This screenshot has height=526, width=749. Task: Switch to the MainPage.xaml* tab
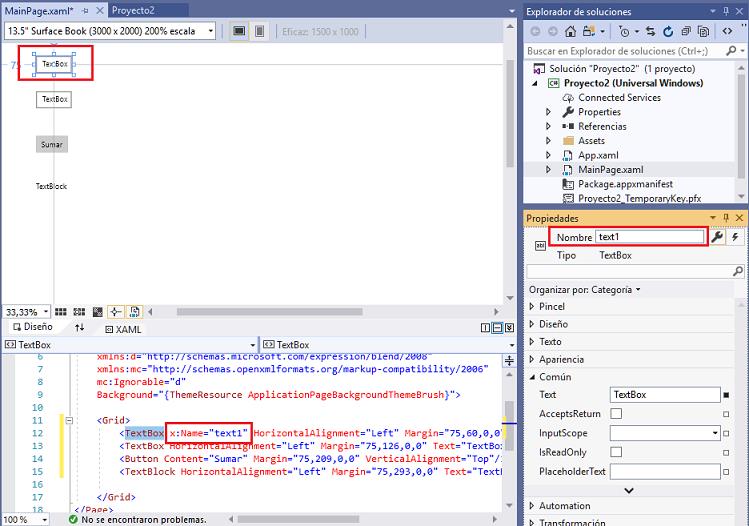click(38, 11)
